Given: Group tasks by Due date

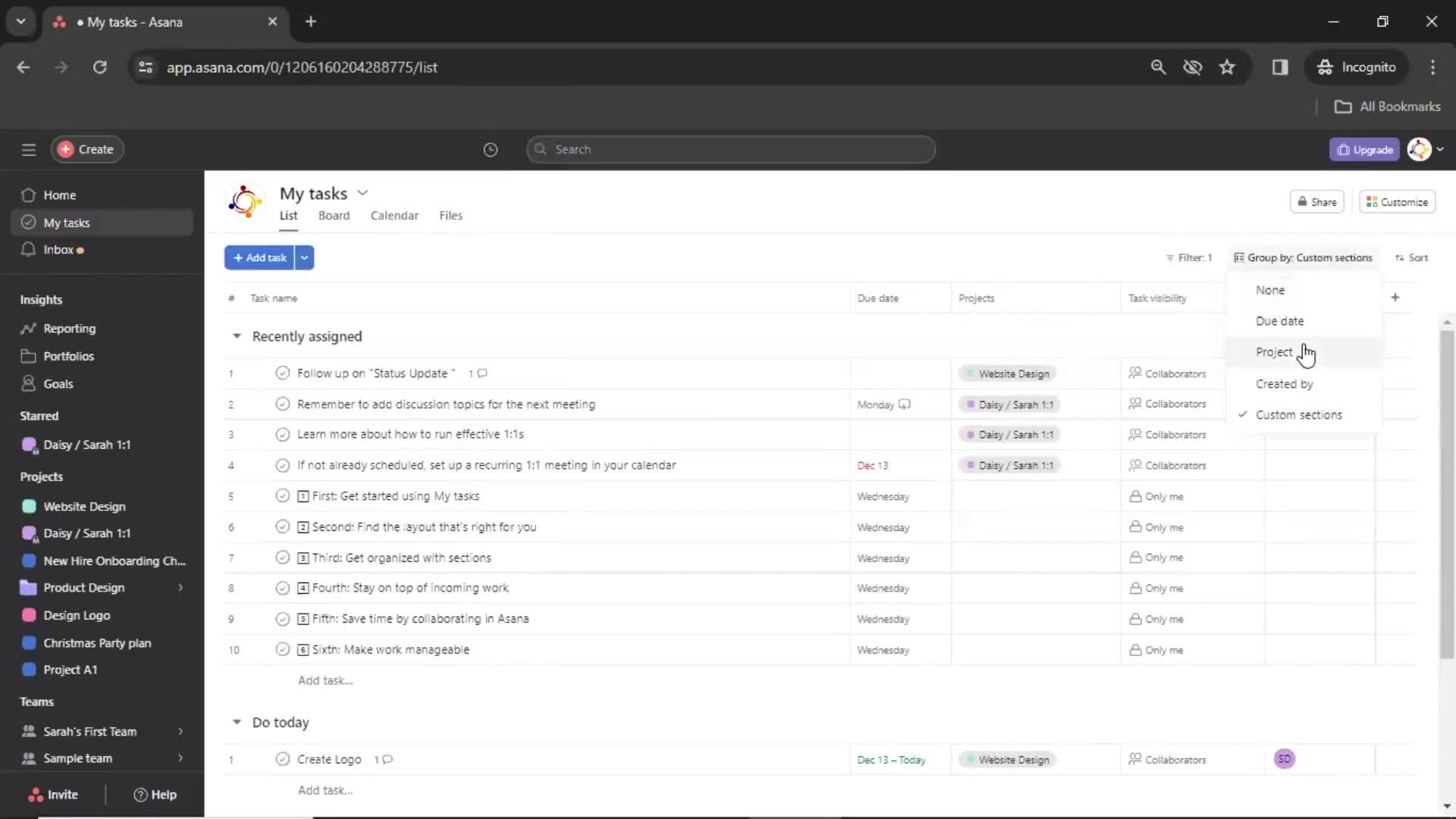Looking at the screenshot, I should tap(1304, 321).
